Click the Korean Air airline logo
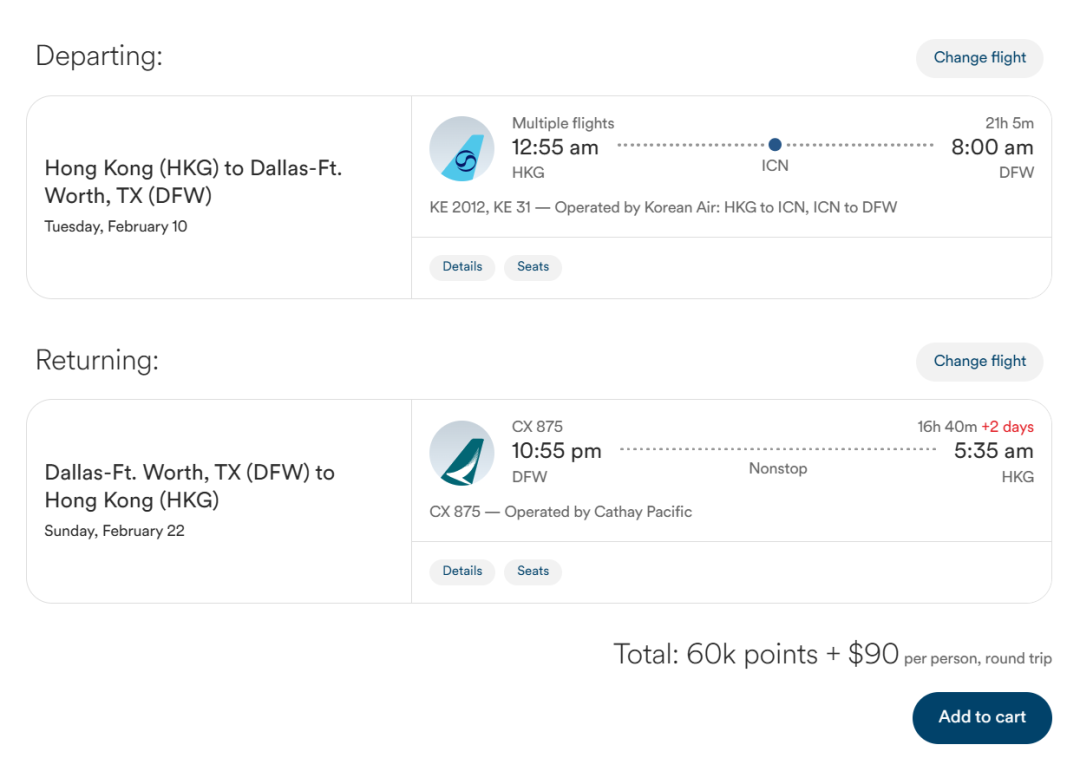Image resolution: width=1080 pixels, height=784 pixels. click(462, 150)
